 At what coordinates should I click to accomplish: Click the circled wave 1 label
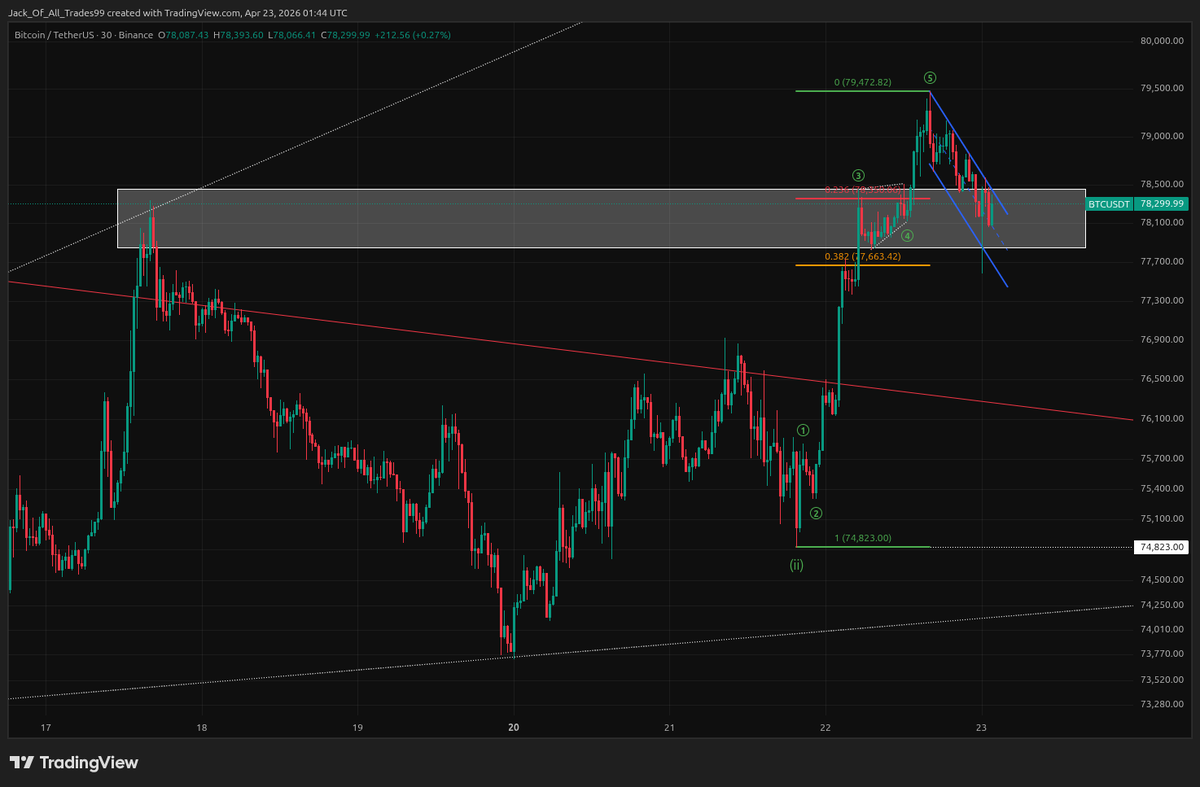[x=803, y=430]
